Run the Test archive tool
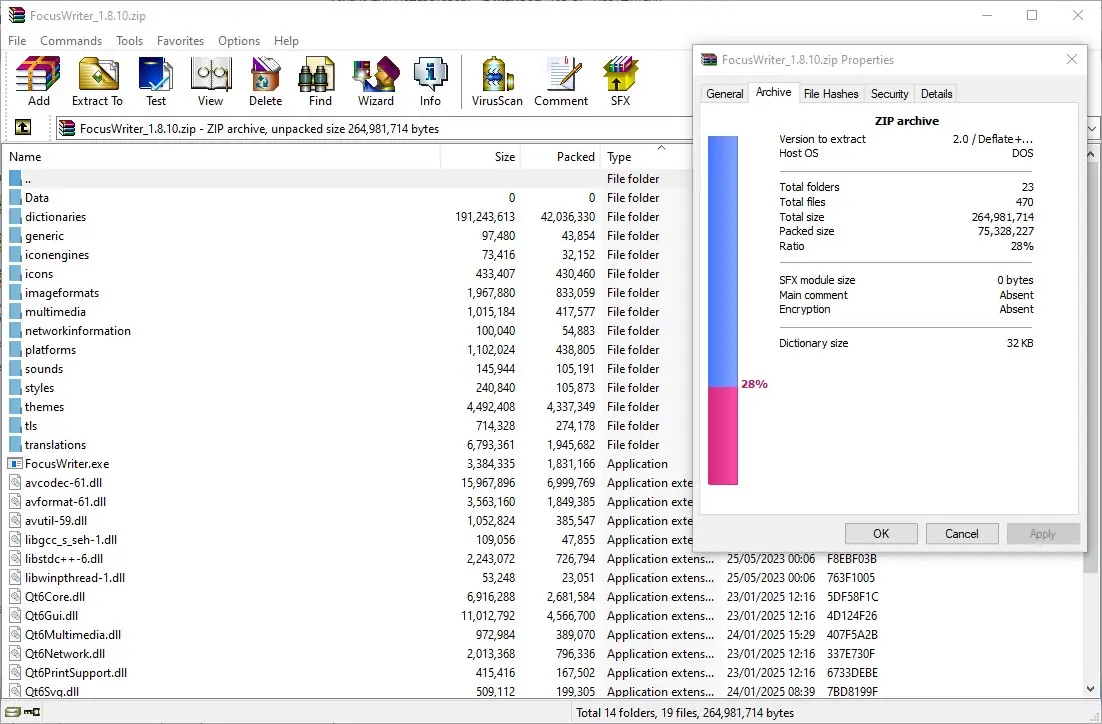Screen dimensions: 1102x724 pyautogui.click(x=156, y=82)
